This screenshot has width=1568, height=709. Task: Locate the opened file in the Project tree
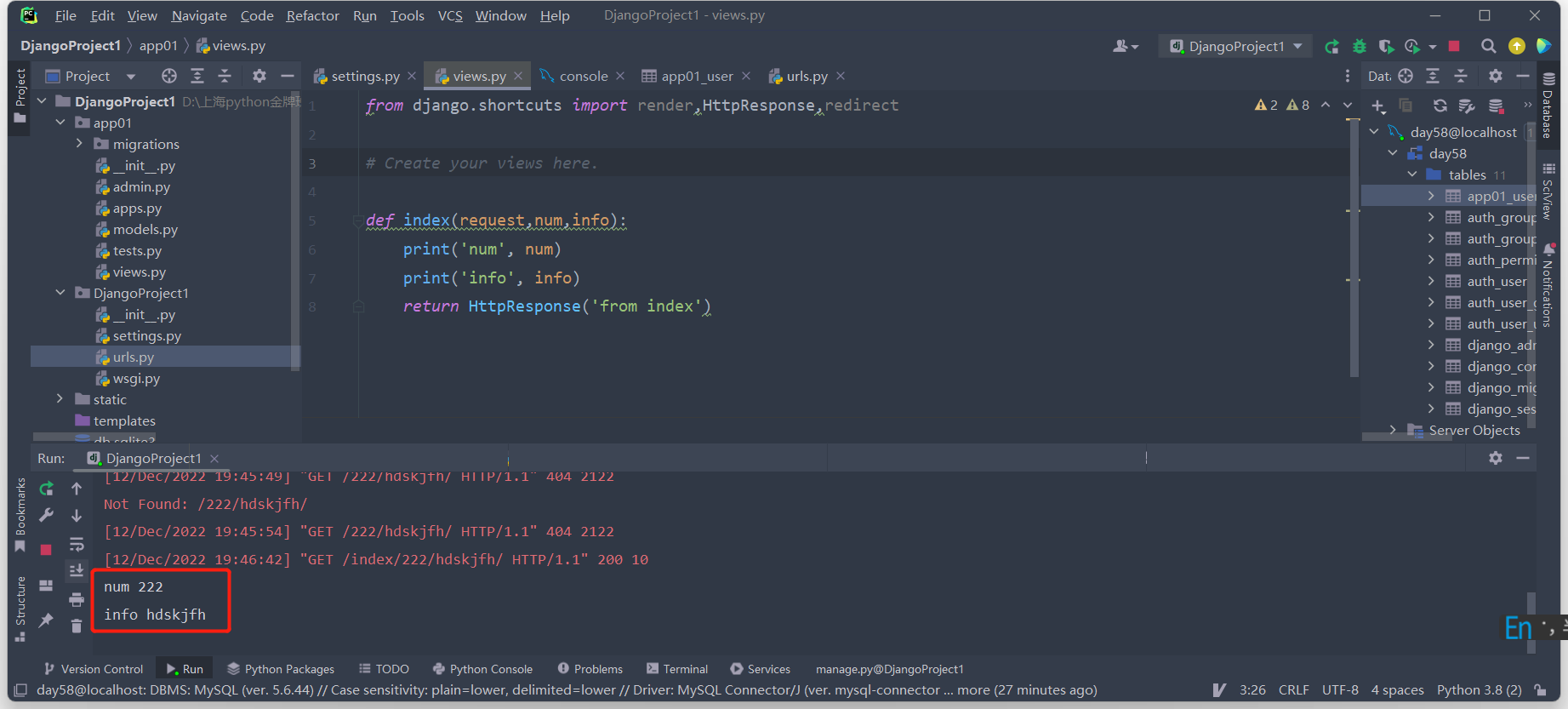click(x=169, y=76)
